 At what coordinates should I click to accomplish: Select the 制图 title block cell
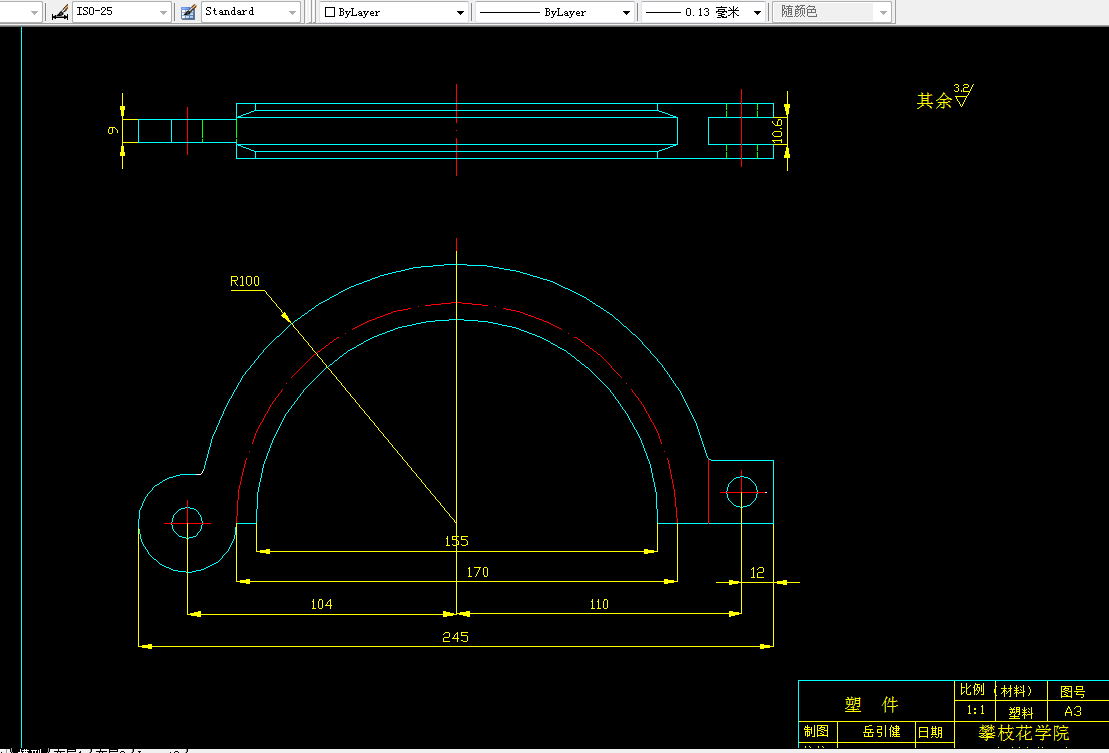pos(816,731)
